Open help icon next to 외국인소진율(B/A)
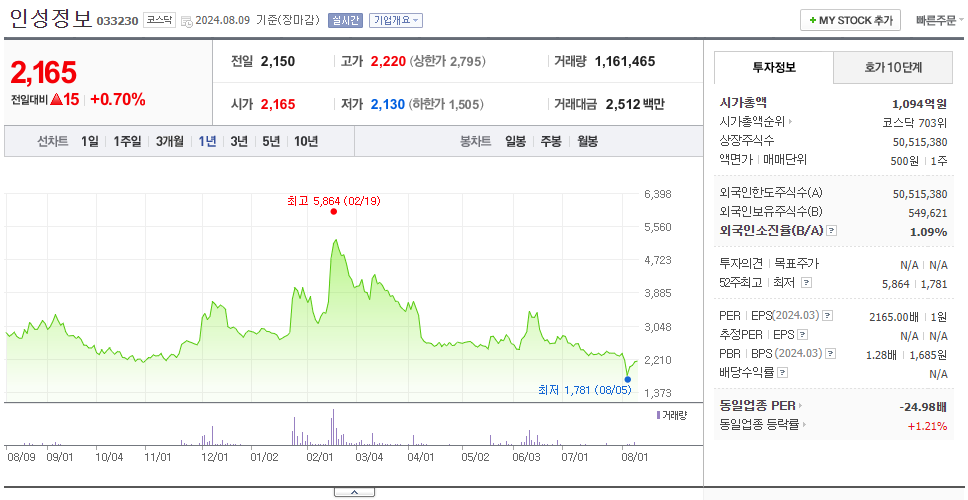Image resolution: width=968 pixels, height=500 pixels. click(832, 230)
